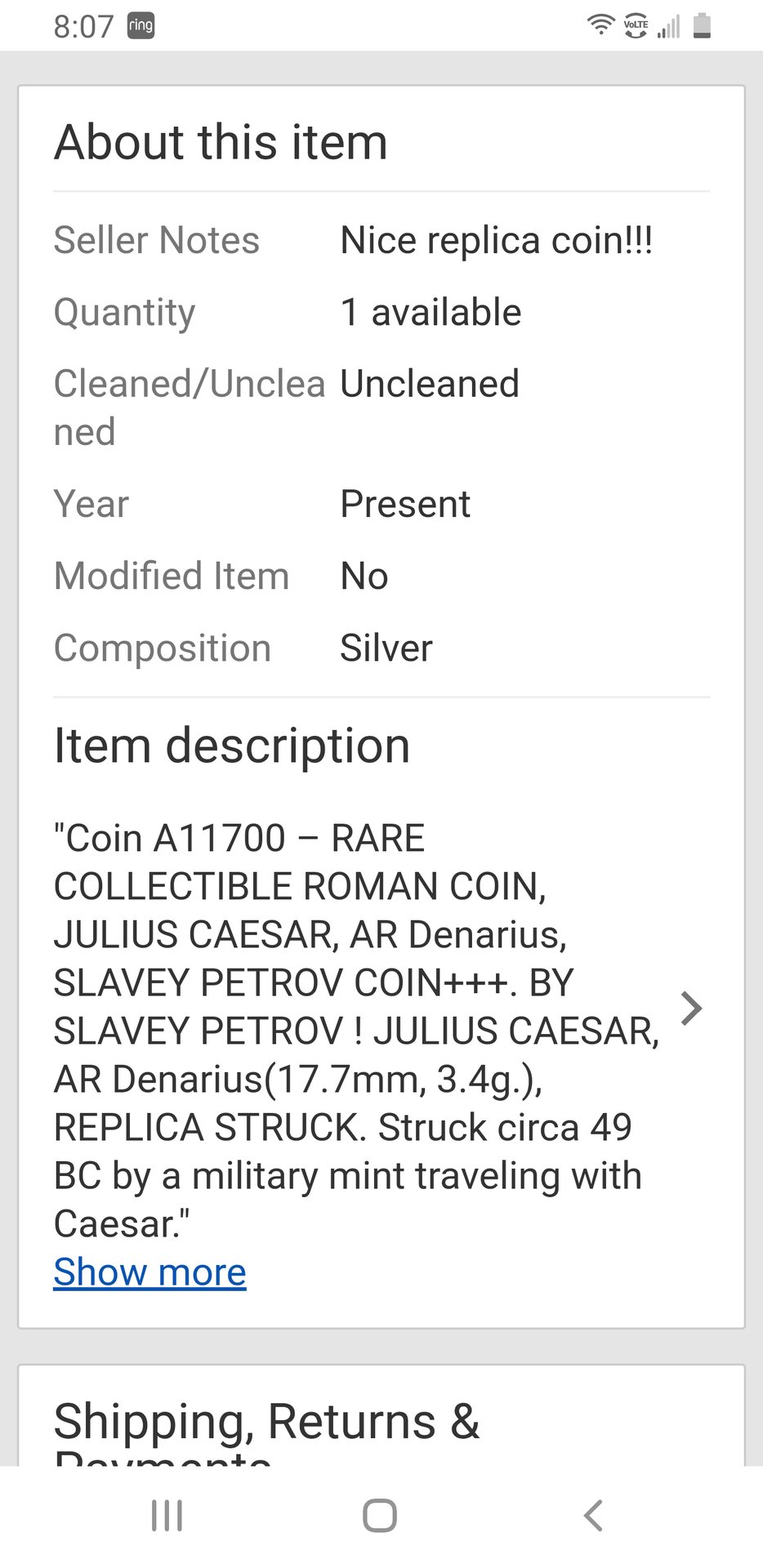Tap the Uncleaned value text

tap(430, 384)
